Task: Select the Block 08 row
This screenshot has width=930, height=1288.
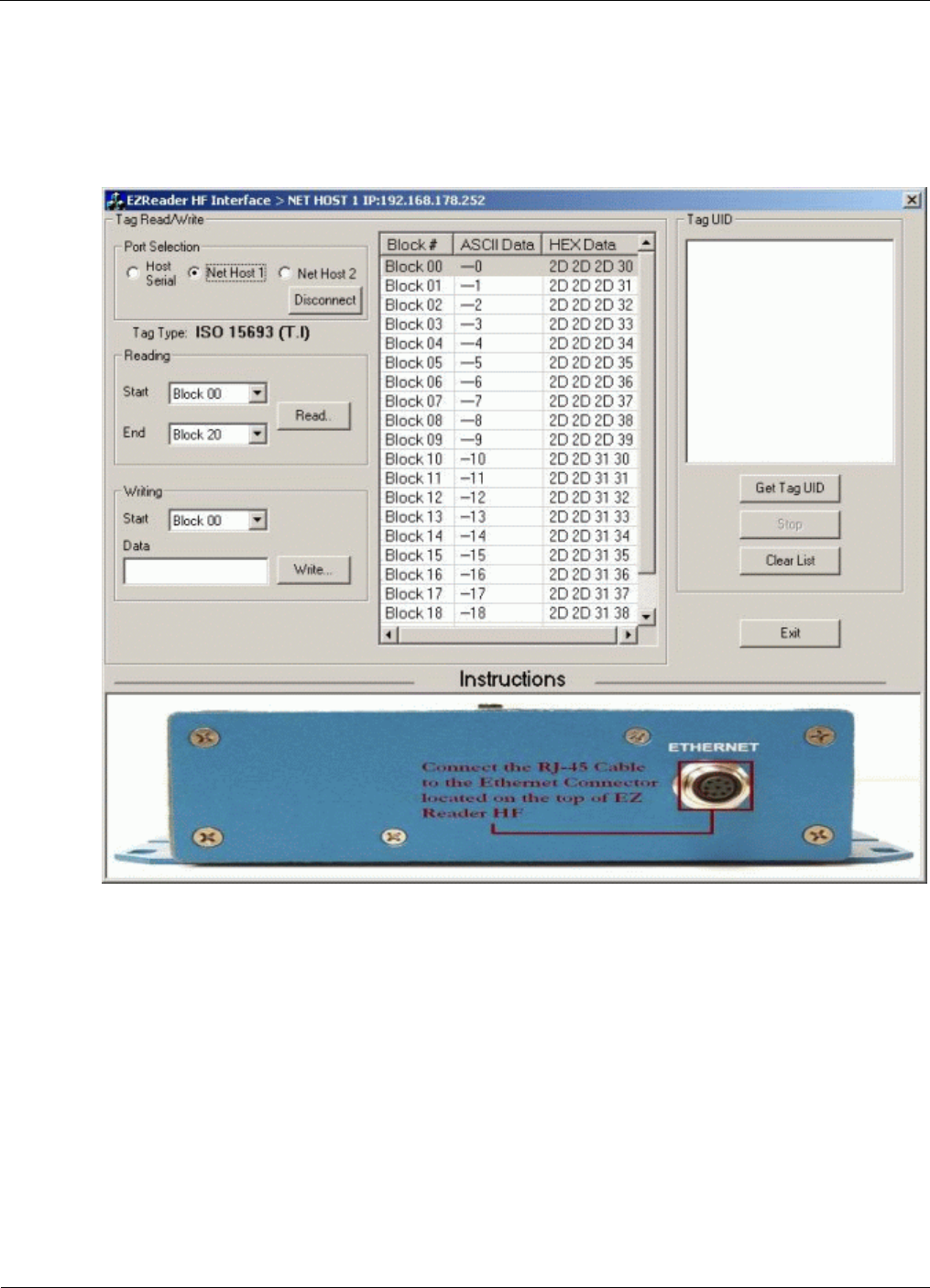Action: pos(509,420)
